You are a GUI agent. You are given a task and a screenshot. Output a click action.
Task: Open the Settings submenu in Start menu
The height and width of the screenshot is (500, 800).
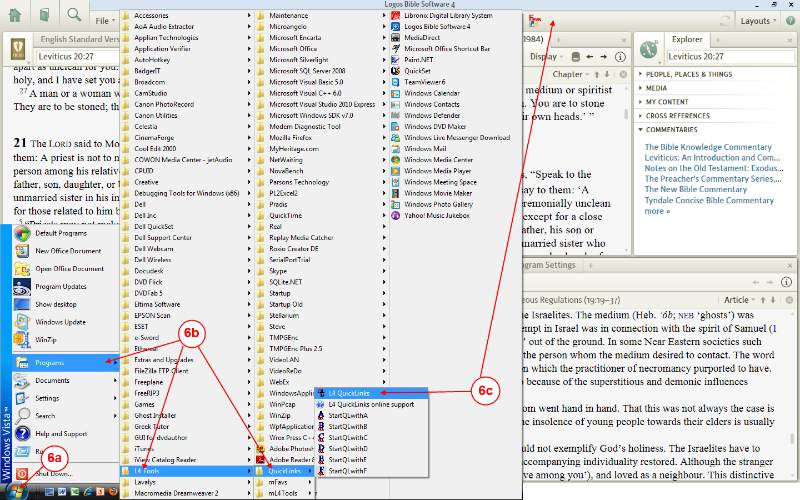point(65,398)
